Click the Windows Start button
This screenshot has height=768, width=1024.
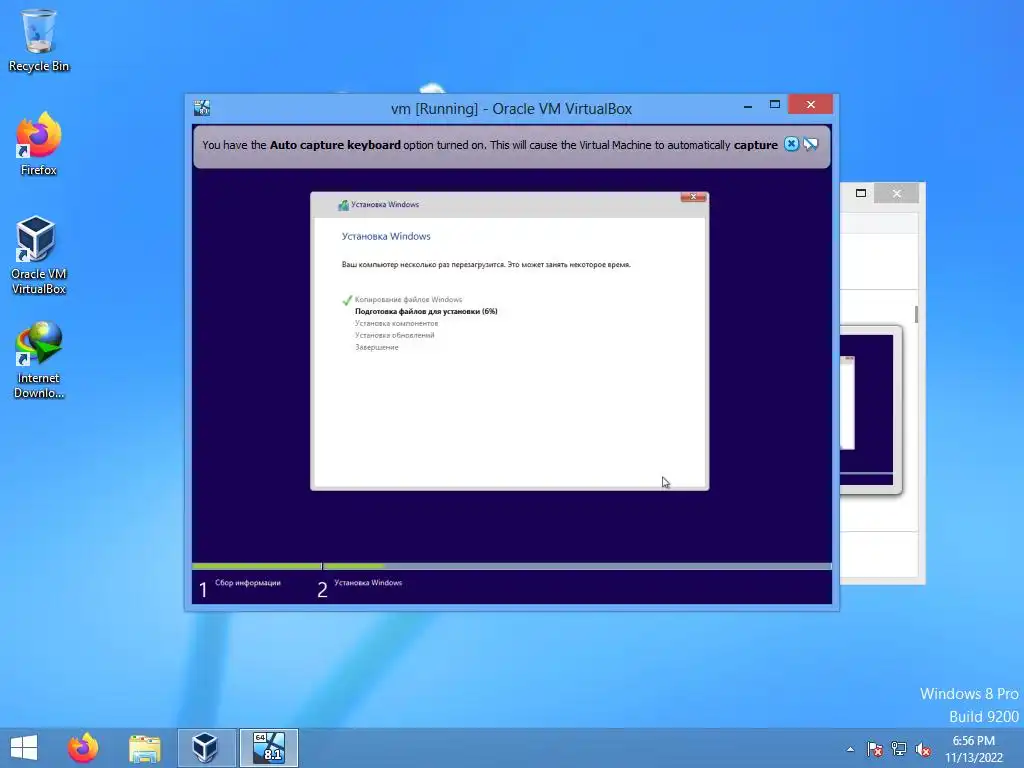point(24,748)
